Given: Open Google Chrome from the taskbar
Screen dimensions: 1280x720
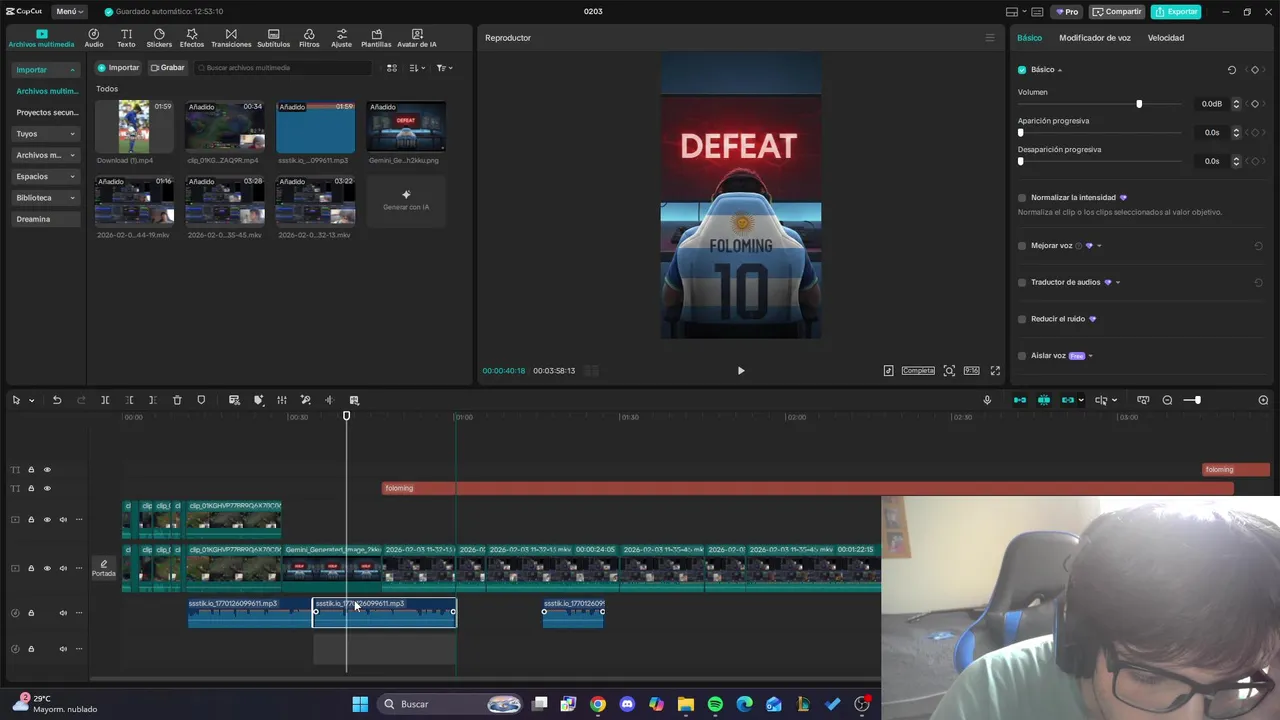Looking at the screenshot, I should [x=597, y=704].
